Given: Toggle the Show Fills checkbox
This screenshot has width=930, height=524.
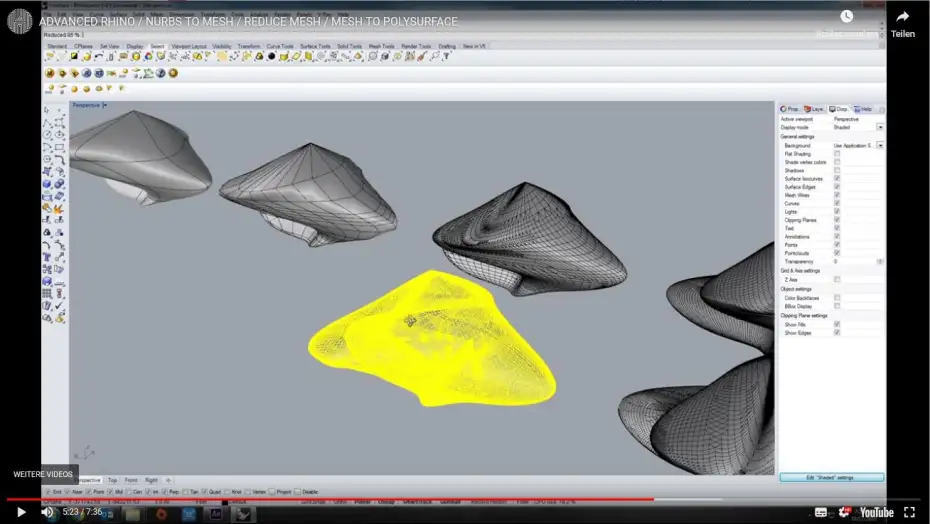Looking at the screenshot, I should [x=837, y=325].
